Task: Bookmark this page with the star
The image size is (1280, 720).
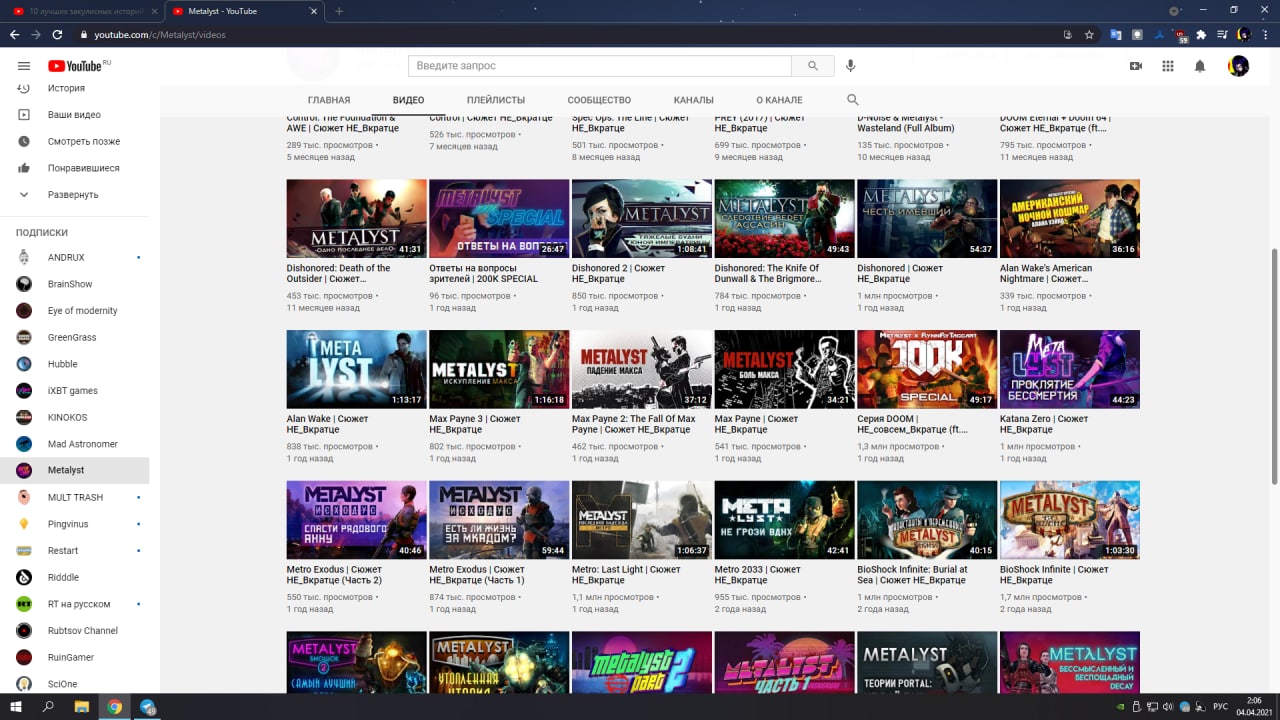Action: coord(1089,34)
